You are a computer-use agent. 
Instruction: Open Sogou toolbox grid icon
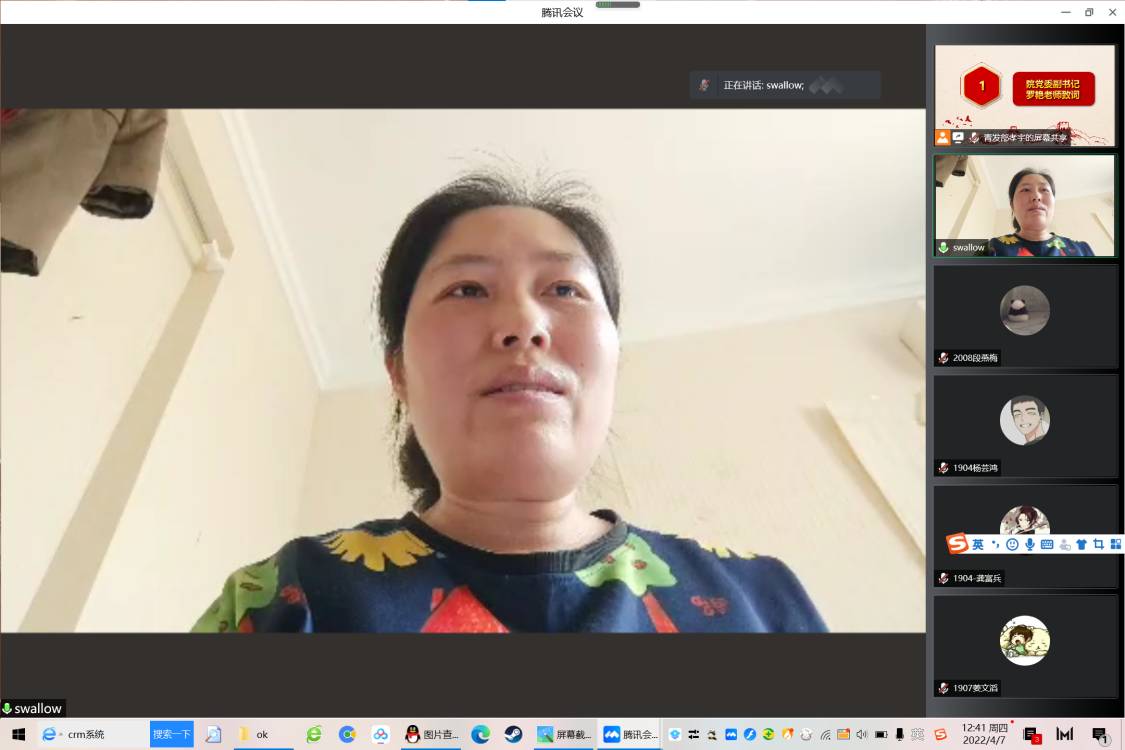tap(1115, 544)
